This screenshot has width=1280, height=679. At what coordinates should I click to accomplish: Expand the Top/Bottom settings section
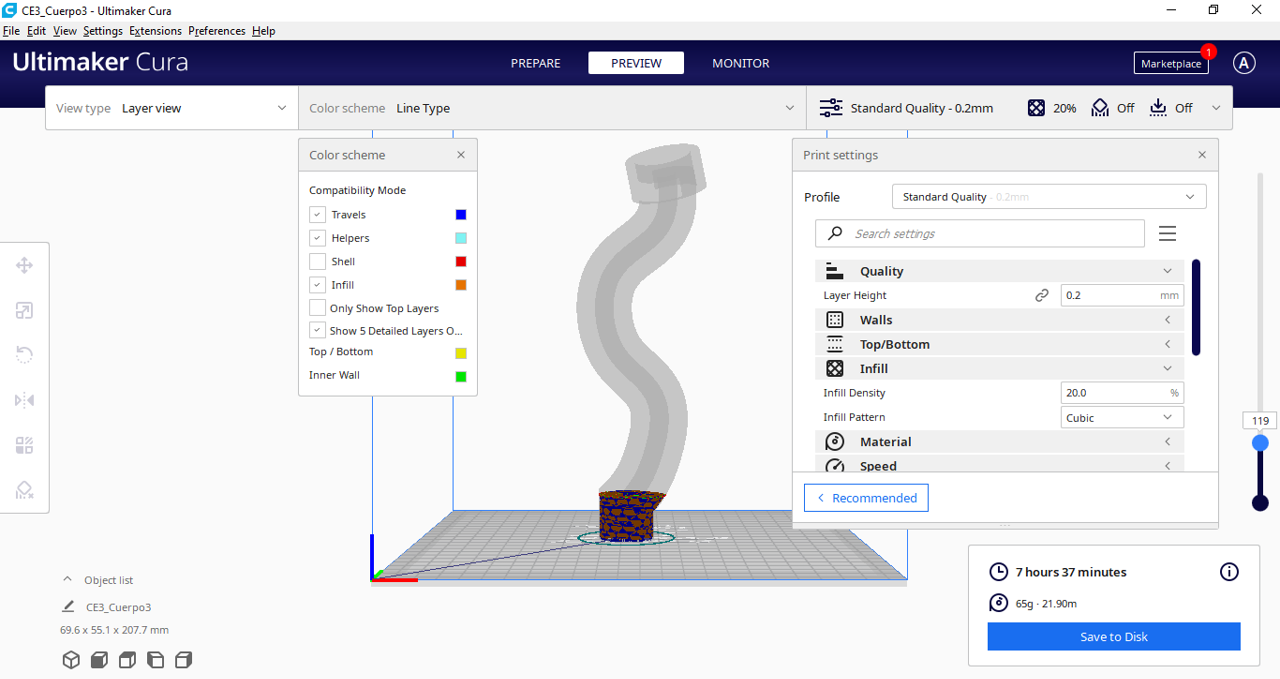[x=1001, y=344]
